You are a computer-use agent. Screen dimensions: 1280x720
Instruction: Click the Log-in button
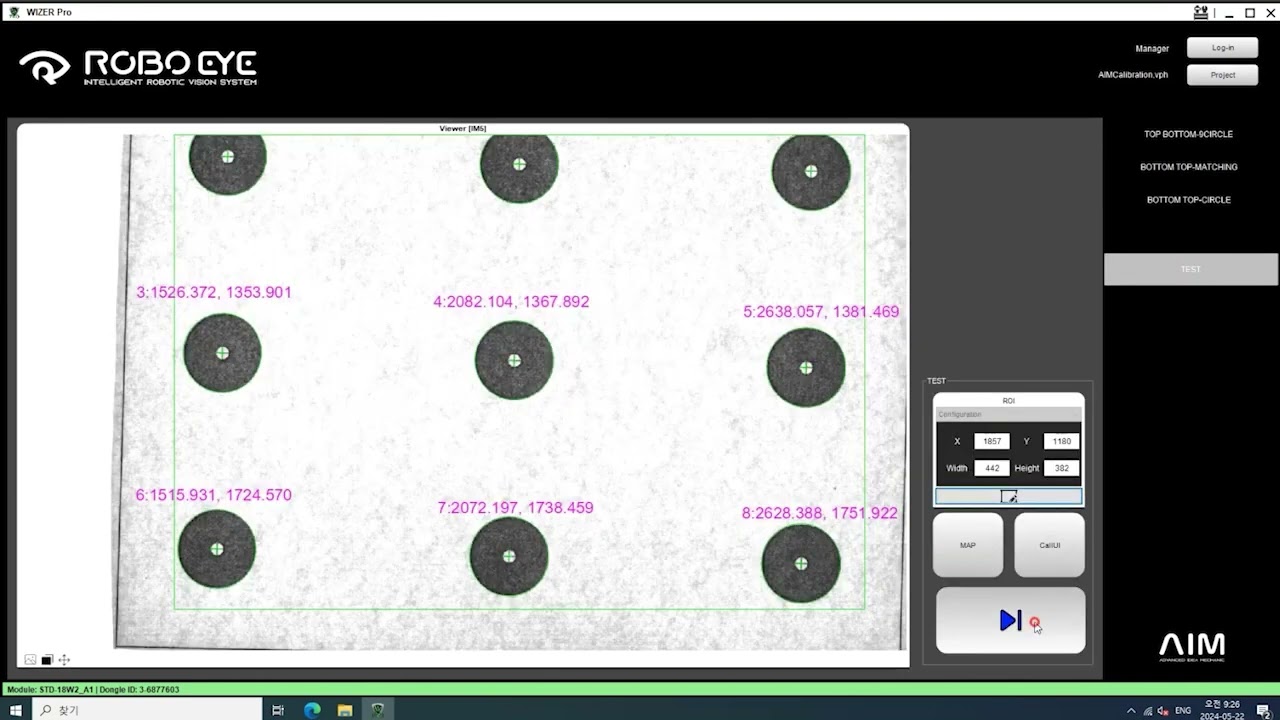(1222, 48)
